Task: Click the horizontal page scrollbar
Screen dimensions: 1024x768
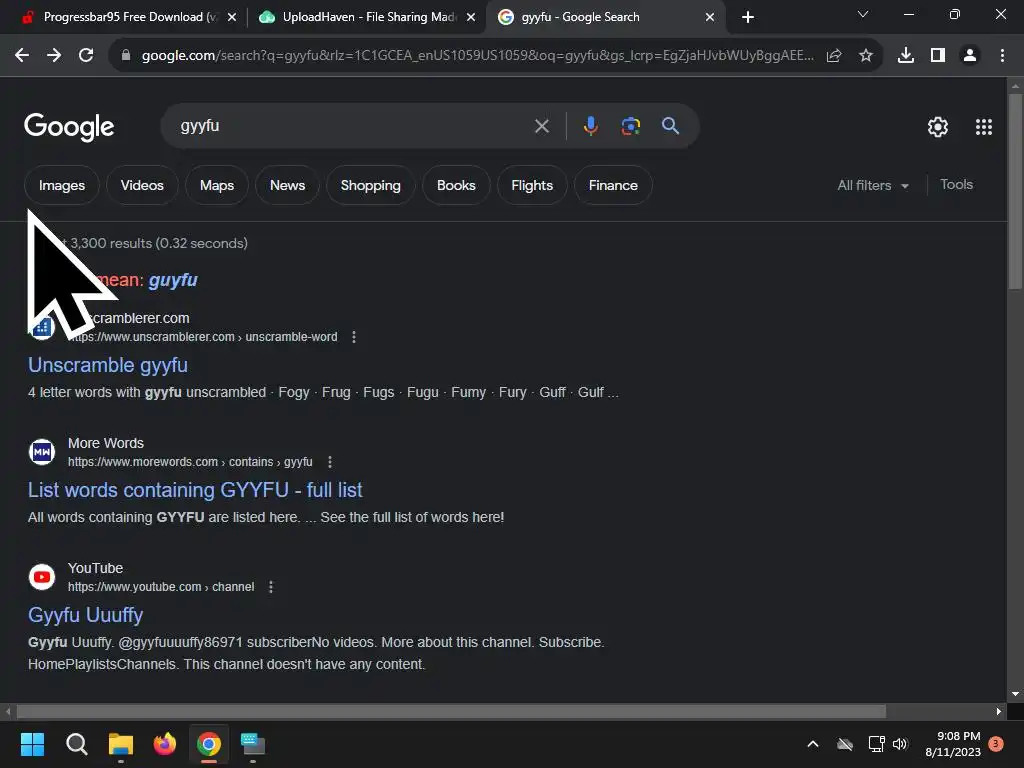Action: (x=451, y=711)
